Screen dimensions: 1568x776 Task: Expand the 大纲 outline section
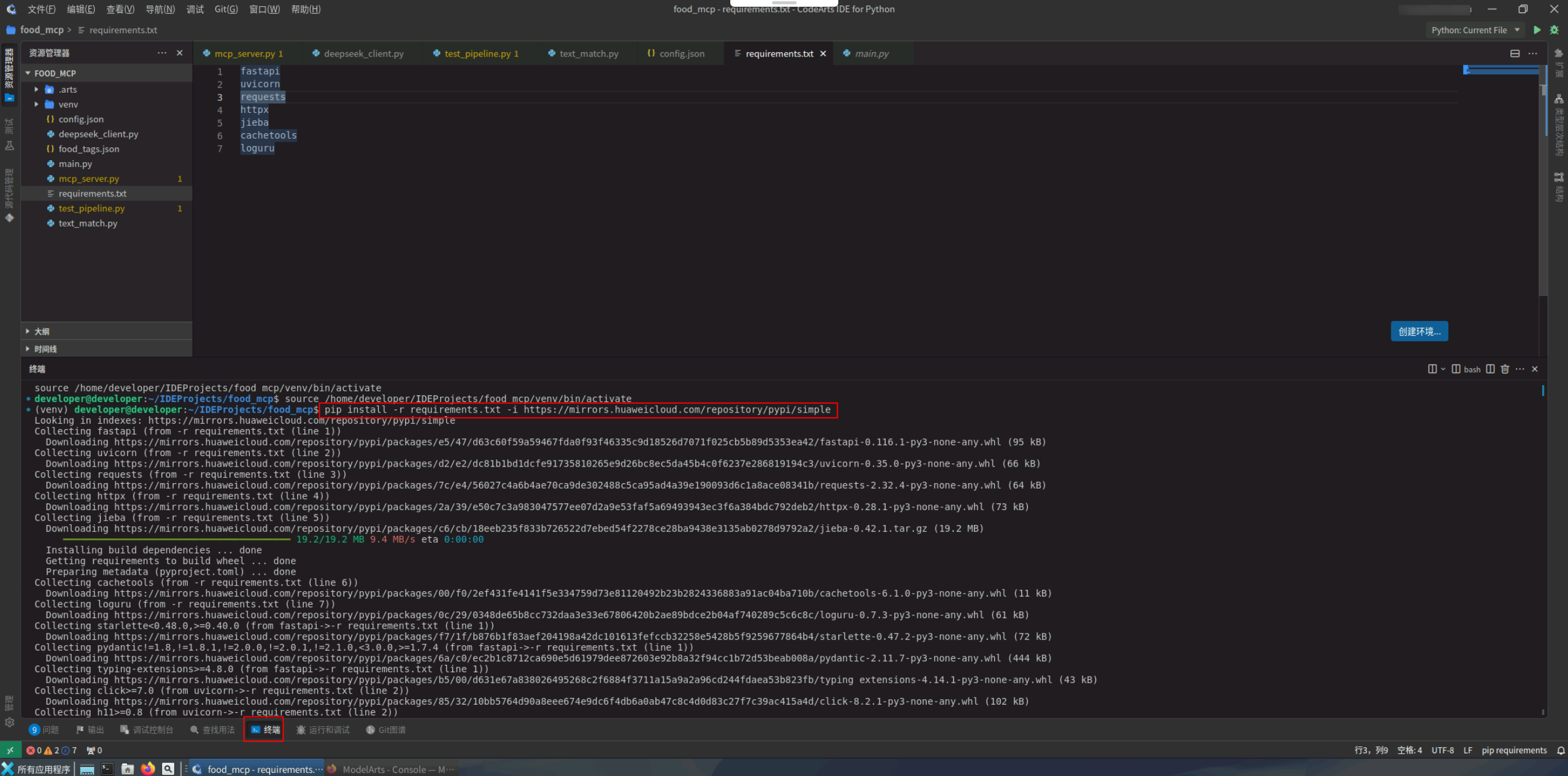tap(42, 332)
